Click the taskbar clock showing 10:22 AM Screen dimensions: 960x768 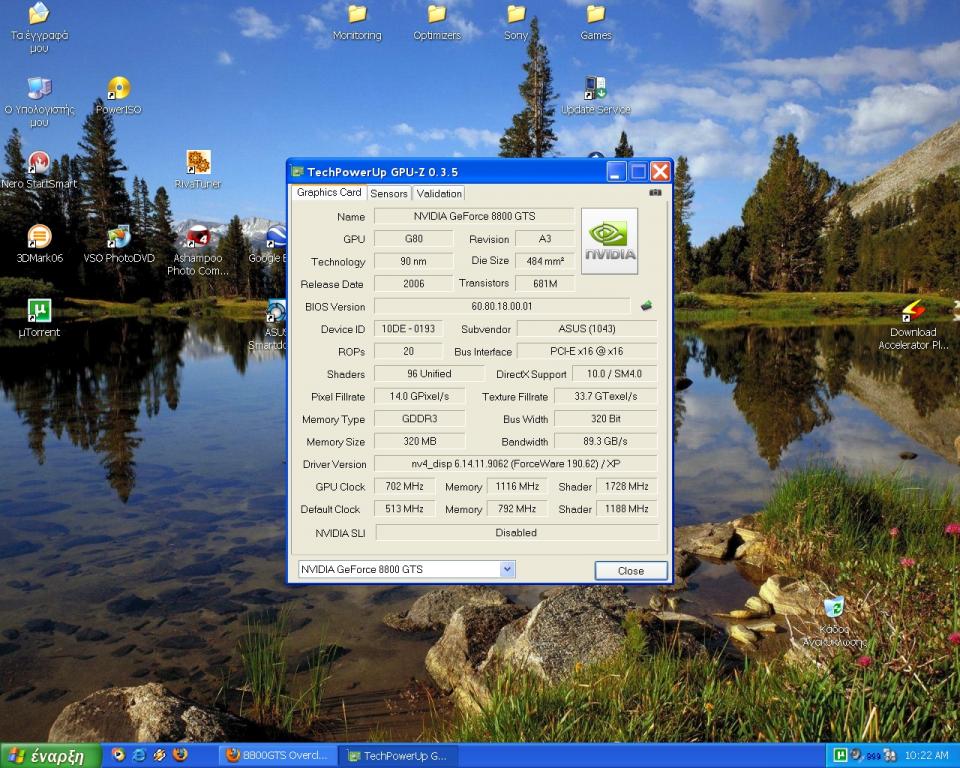point(926,756)
